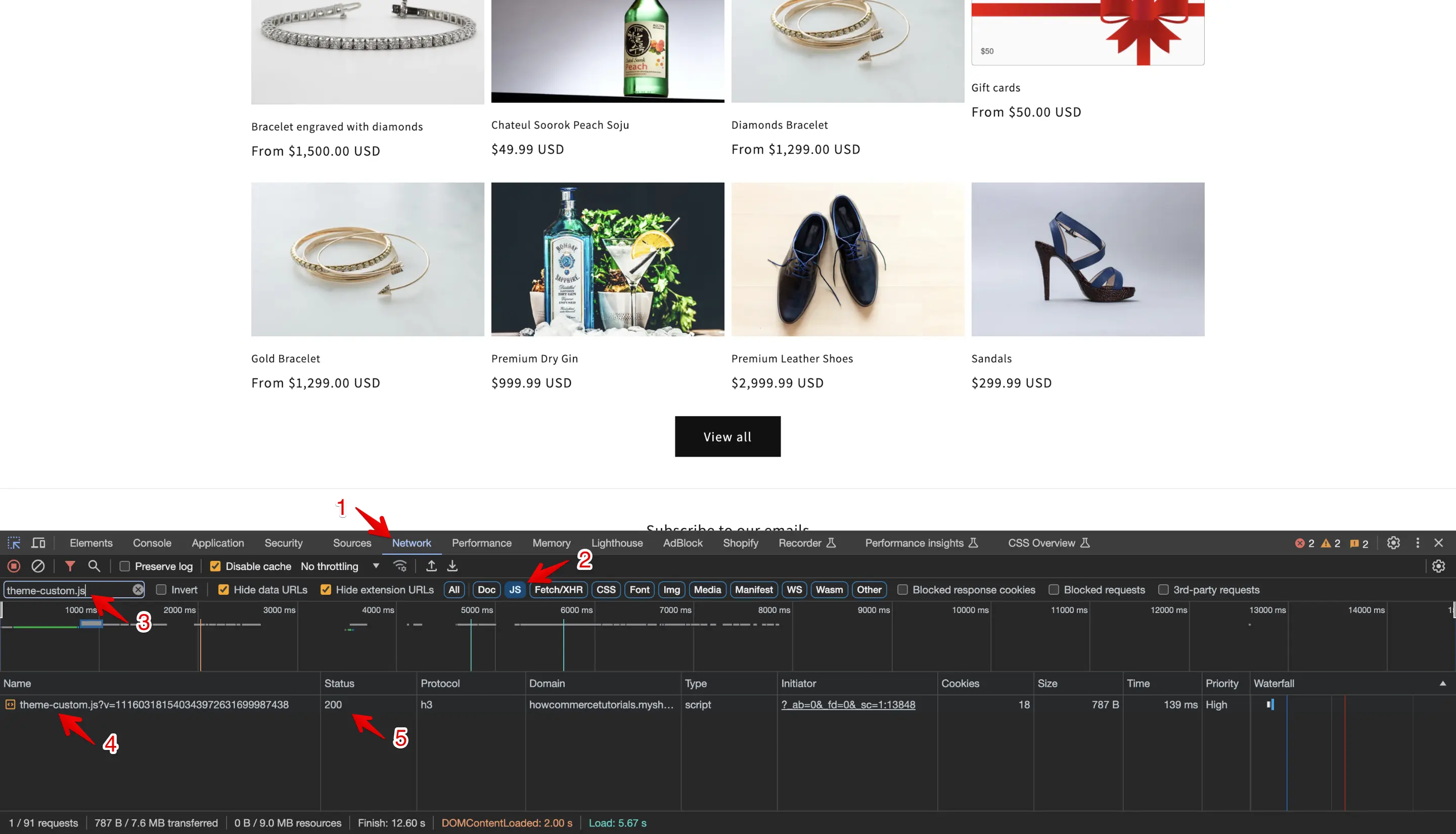Uncheck Disable cache checkbox

point(215,566)
